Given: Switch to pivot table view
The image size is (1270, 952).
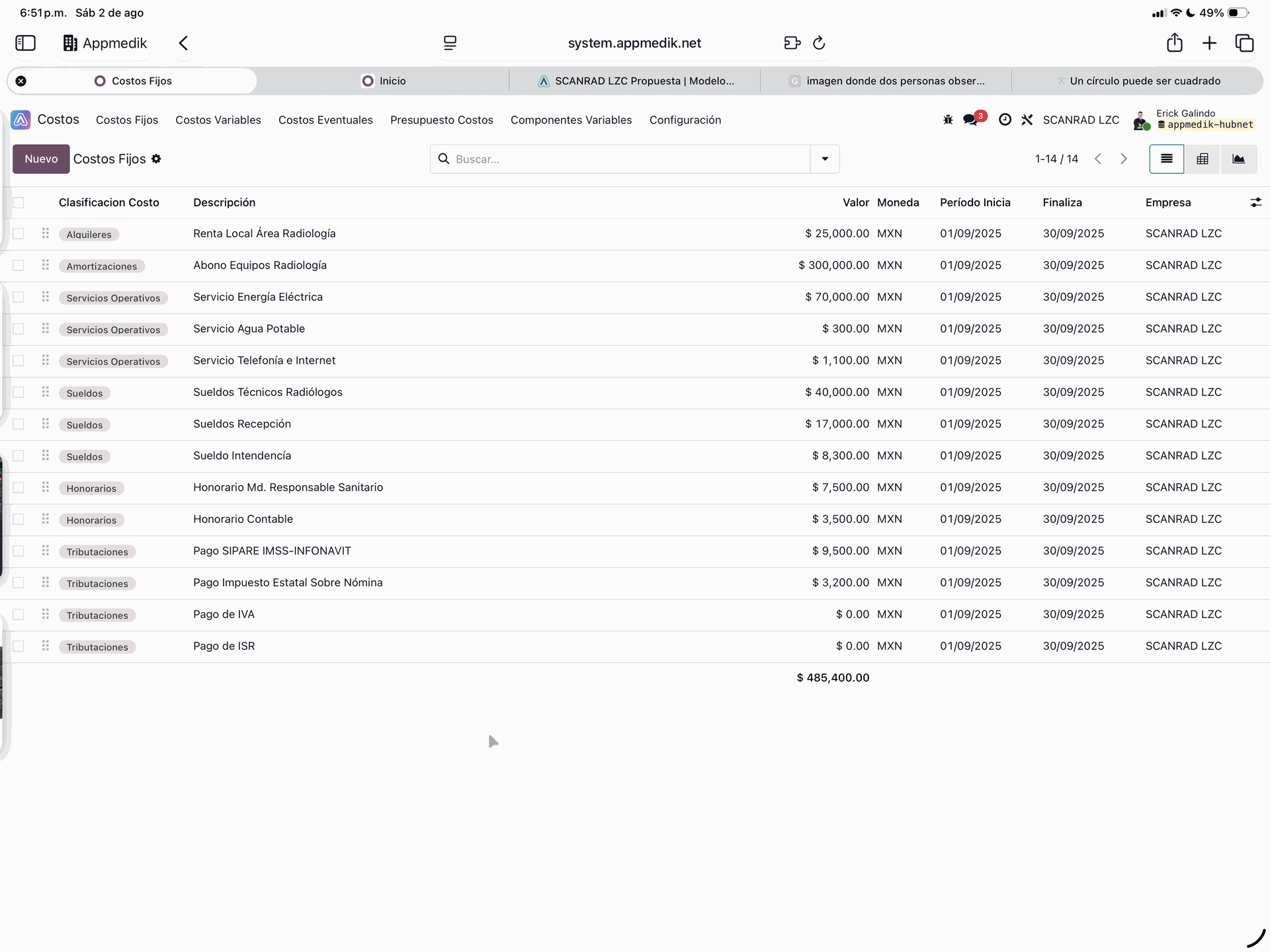Looking at the screenshot, I should pyautogui.click(x=1203, y=159).
